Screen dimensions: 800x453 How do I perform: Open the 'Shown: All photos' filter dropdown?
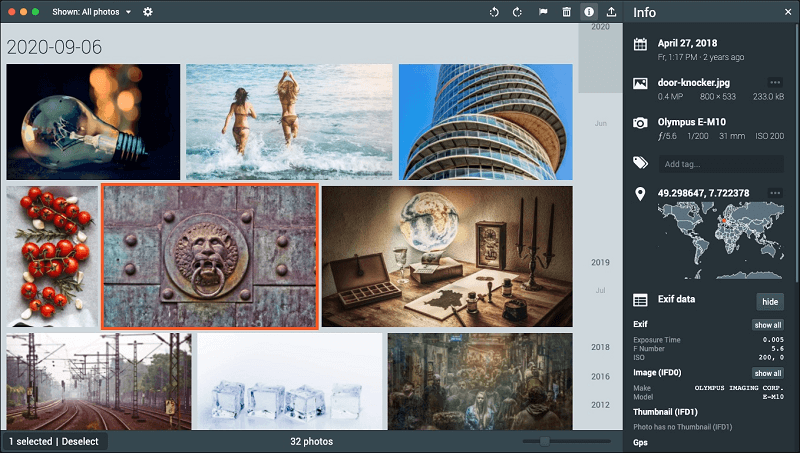[x=90, y=12]
